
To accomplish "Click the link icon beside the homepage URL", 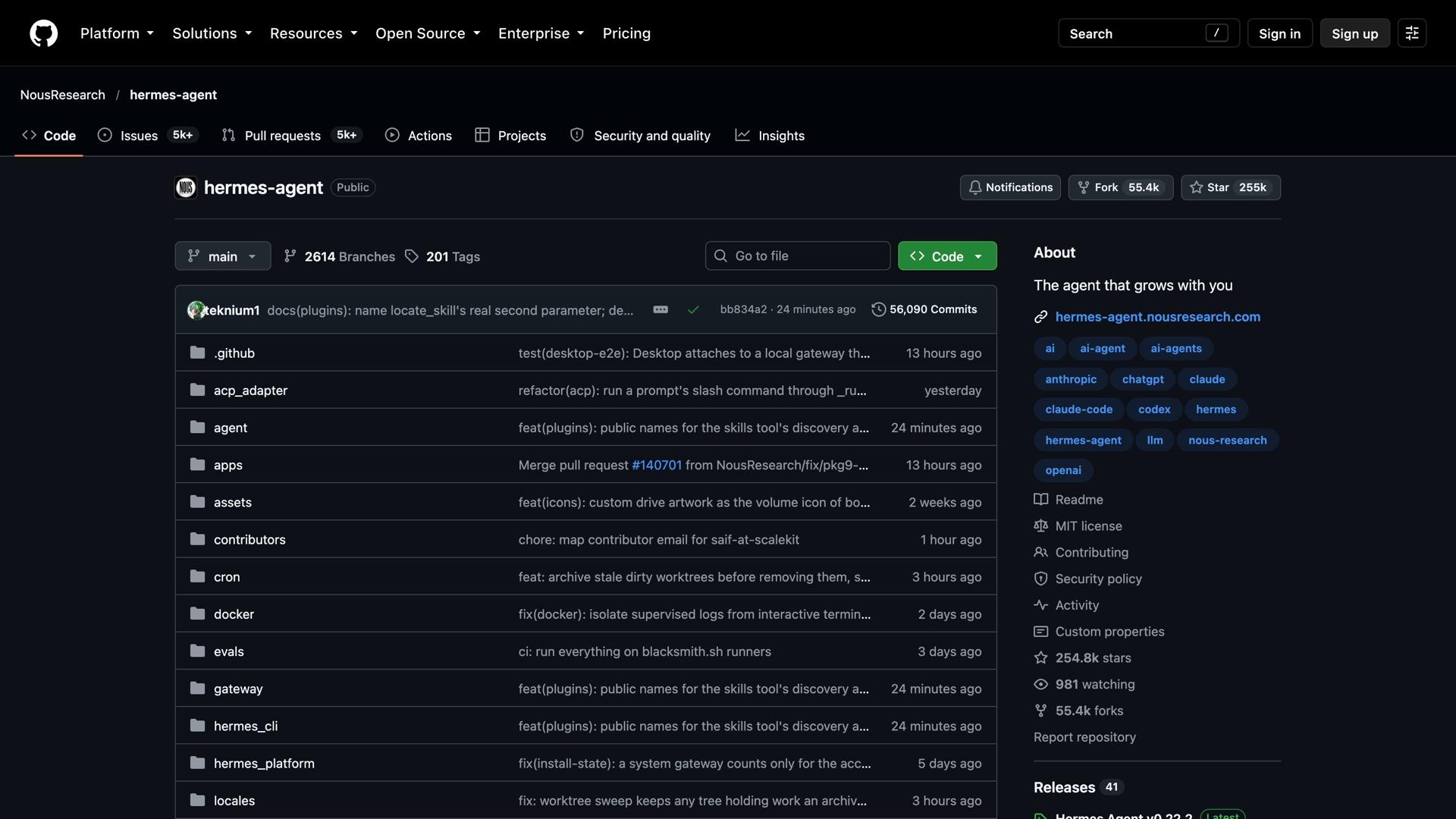I will [x=1040, y=317].
